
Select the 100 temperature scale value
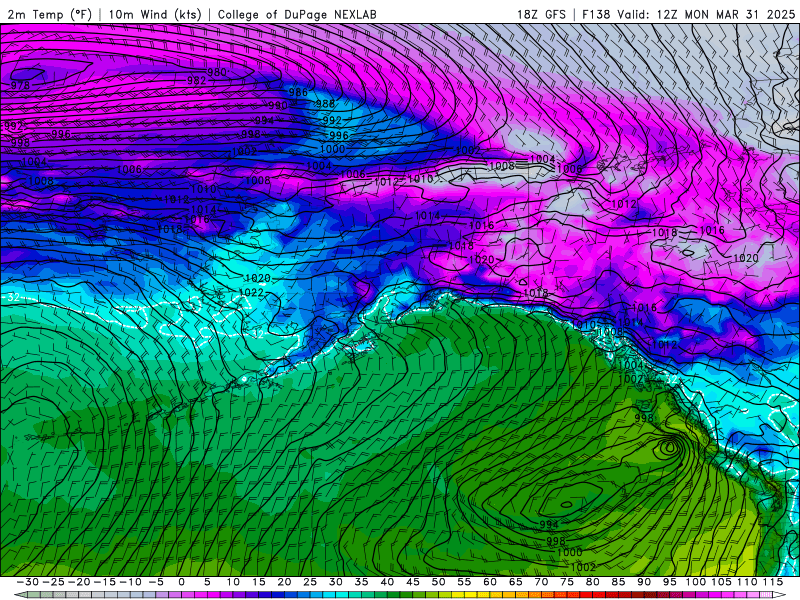tap(695, 582)
